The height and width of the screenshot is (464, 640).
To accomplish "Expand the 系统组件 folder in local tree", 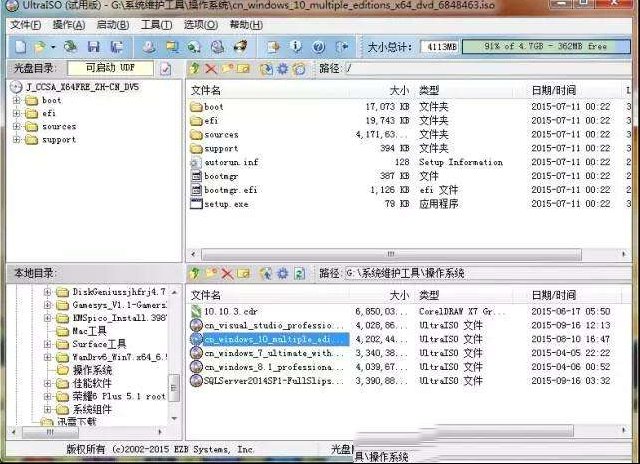I will (47, 409).
